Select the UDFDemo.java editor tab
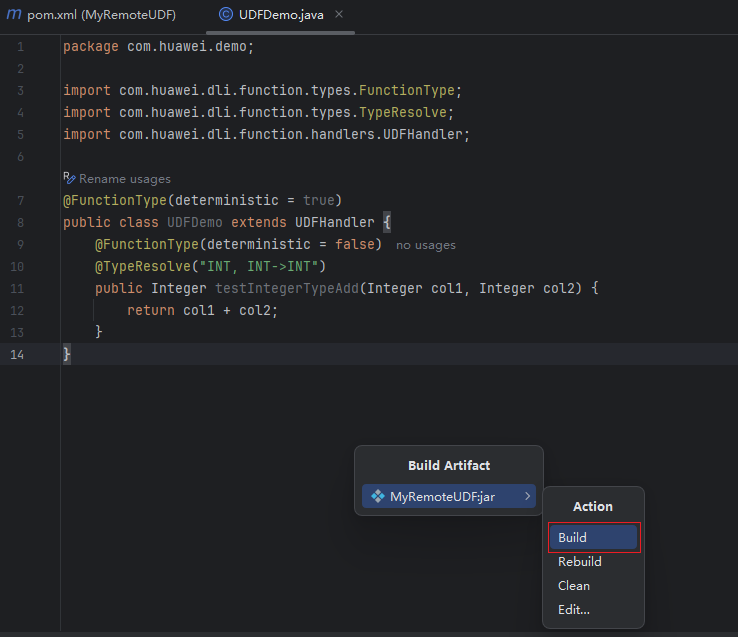Image resolution: width=738 pixels, height=637 pixels. 281,15
